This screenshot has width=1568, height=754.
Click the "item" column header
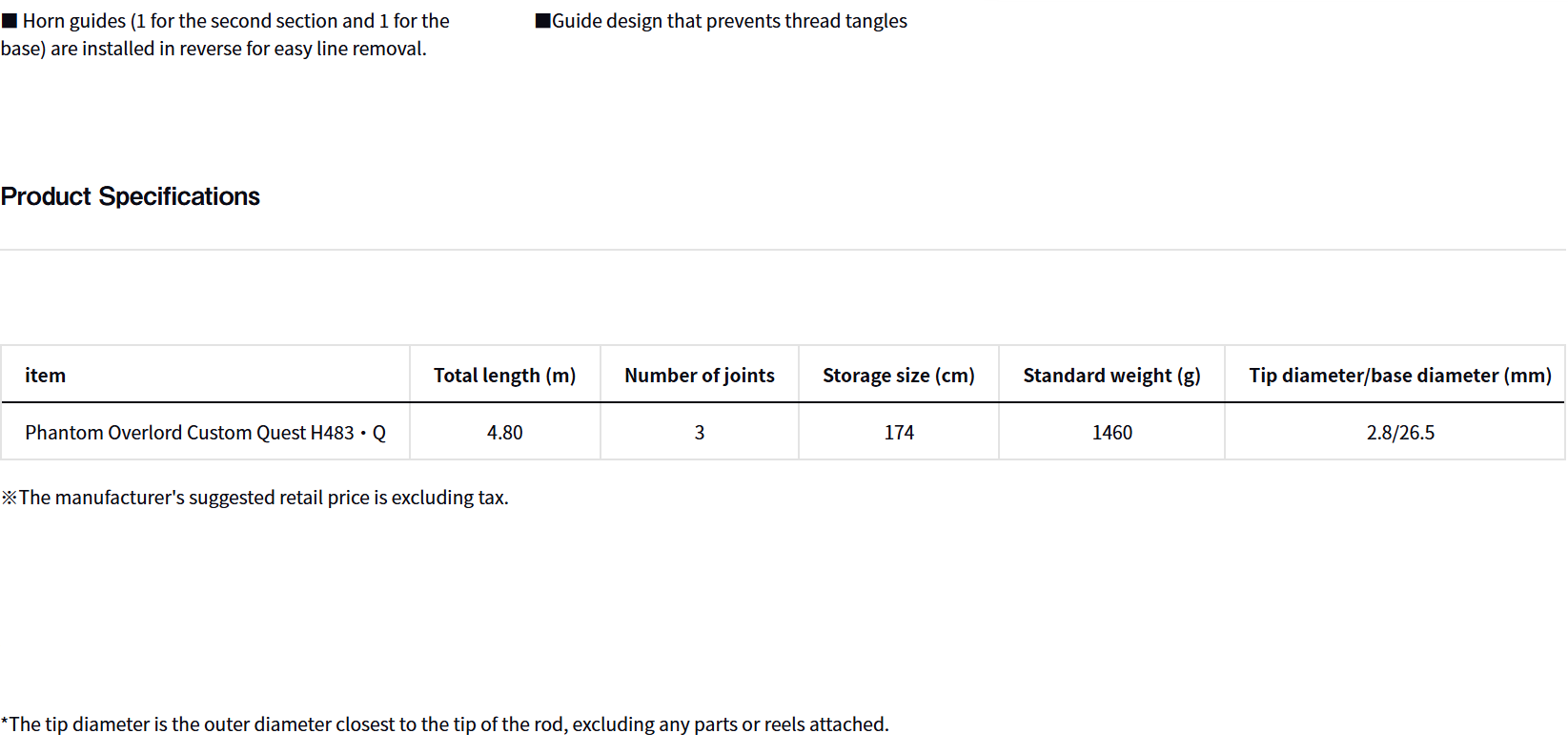pyautogui.click(x=46, y=376)
